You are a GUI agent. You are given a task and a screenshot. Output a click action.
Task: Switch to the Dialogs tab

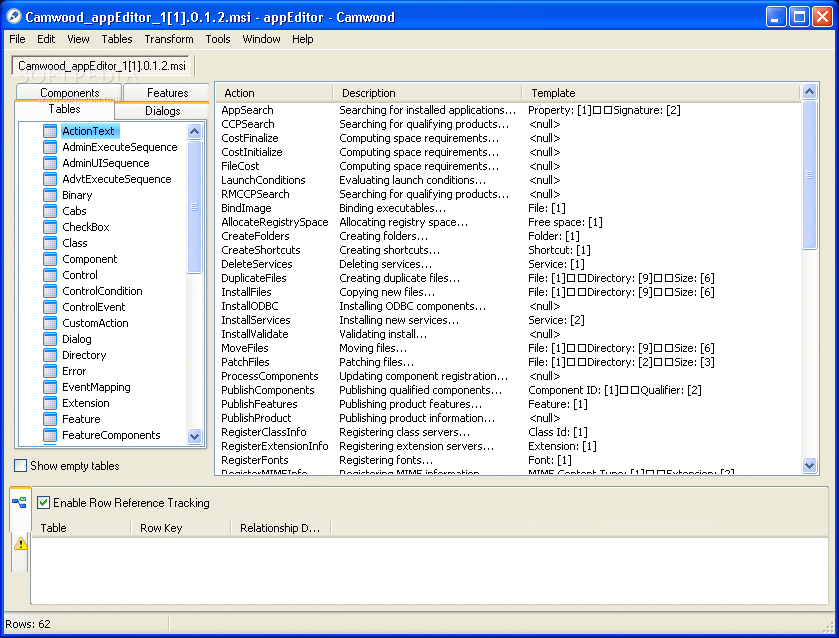coord(163,111)
